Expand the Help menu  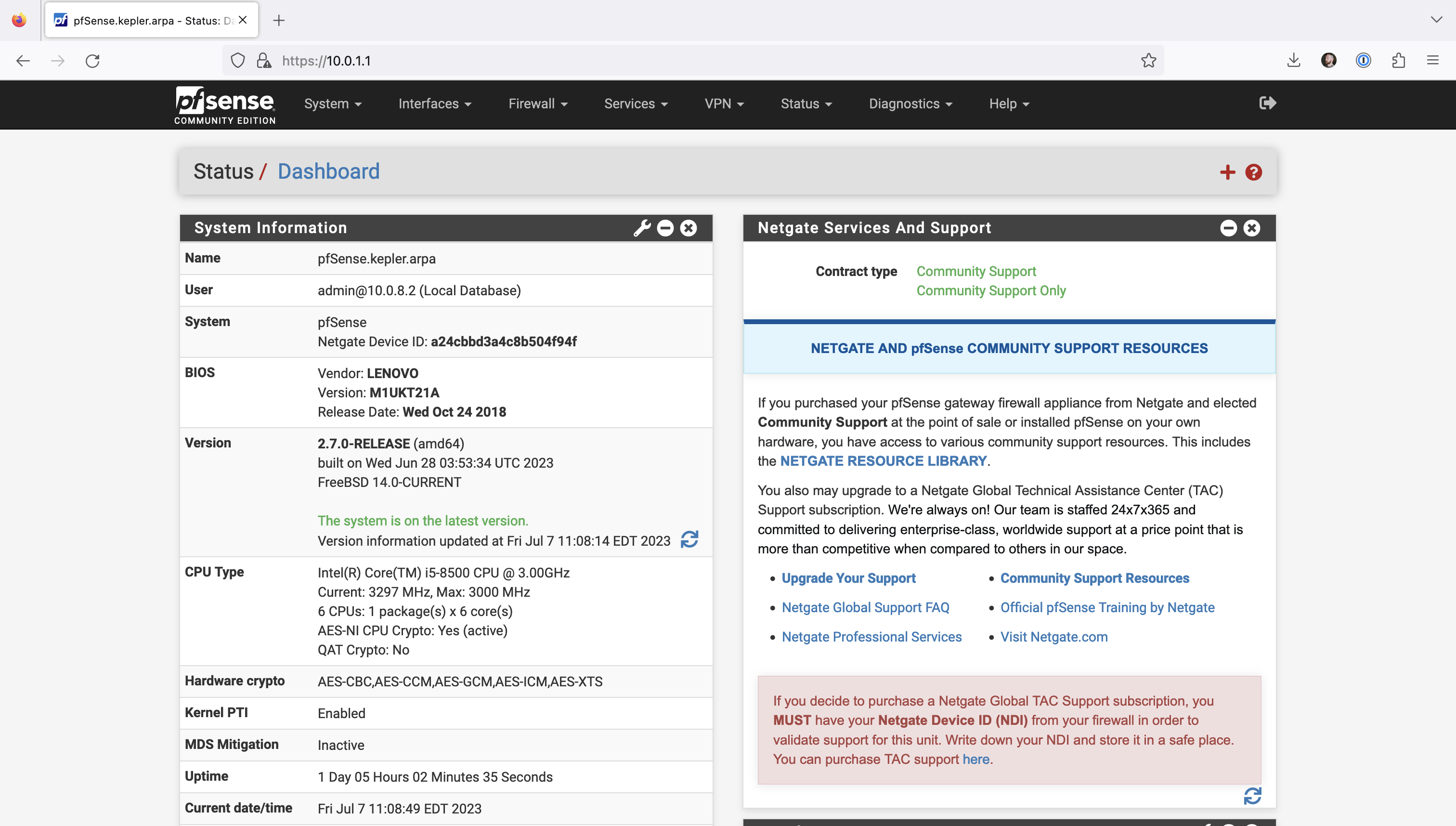[x=1009, y=104]
